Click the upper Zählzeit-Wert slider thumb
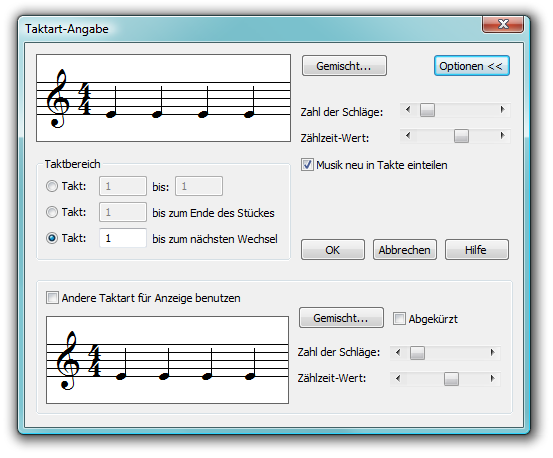 click(x=461, y=136)
